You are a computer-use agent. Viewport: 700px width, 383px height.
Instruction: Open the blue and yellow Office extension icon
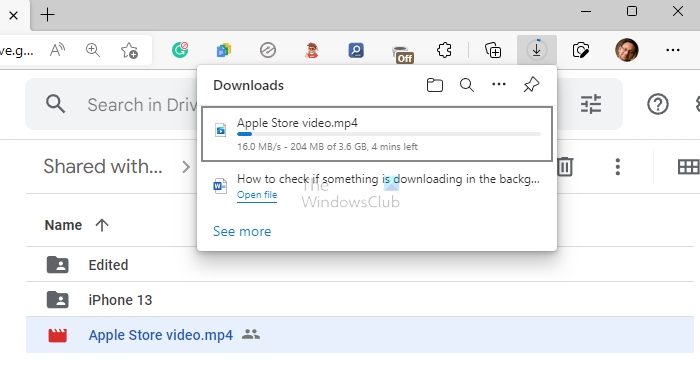224,50
